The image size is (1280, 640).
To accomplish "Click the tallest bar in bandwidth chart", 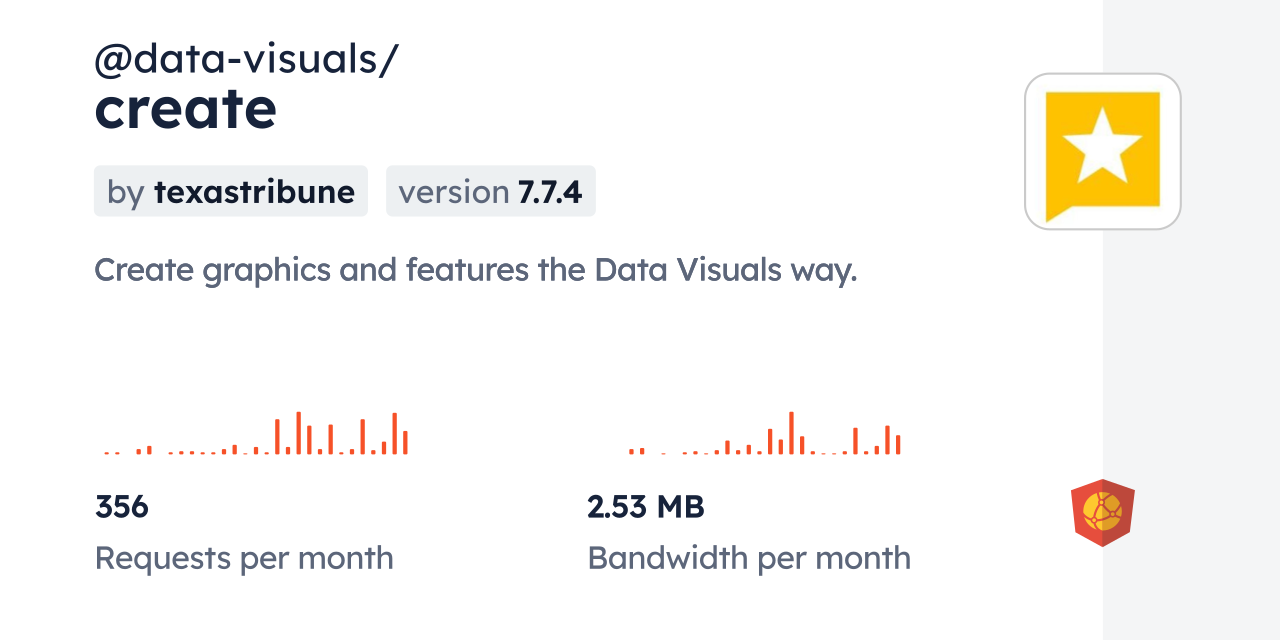I will click(x=791, y=433).
